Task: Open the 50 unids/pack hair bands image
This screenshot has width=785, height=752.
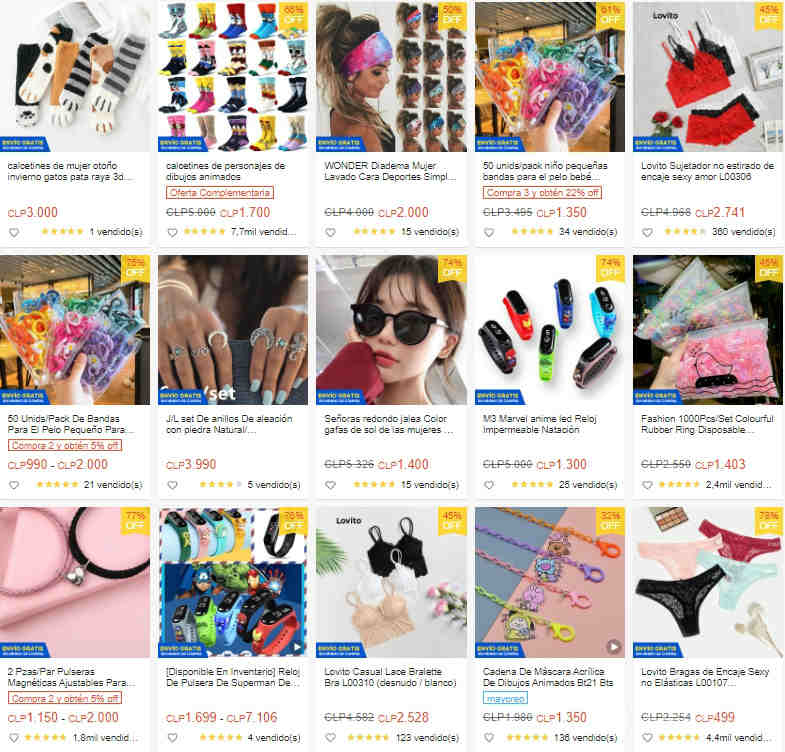Action: click(550, 77)
